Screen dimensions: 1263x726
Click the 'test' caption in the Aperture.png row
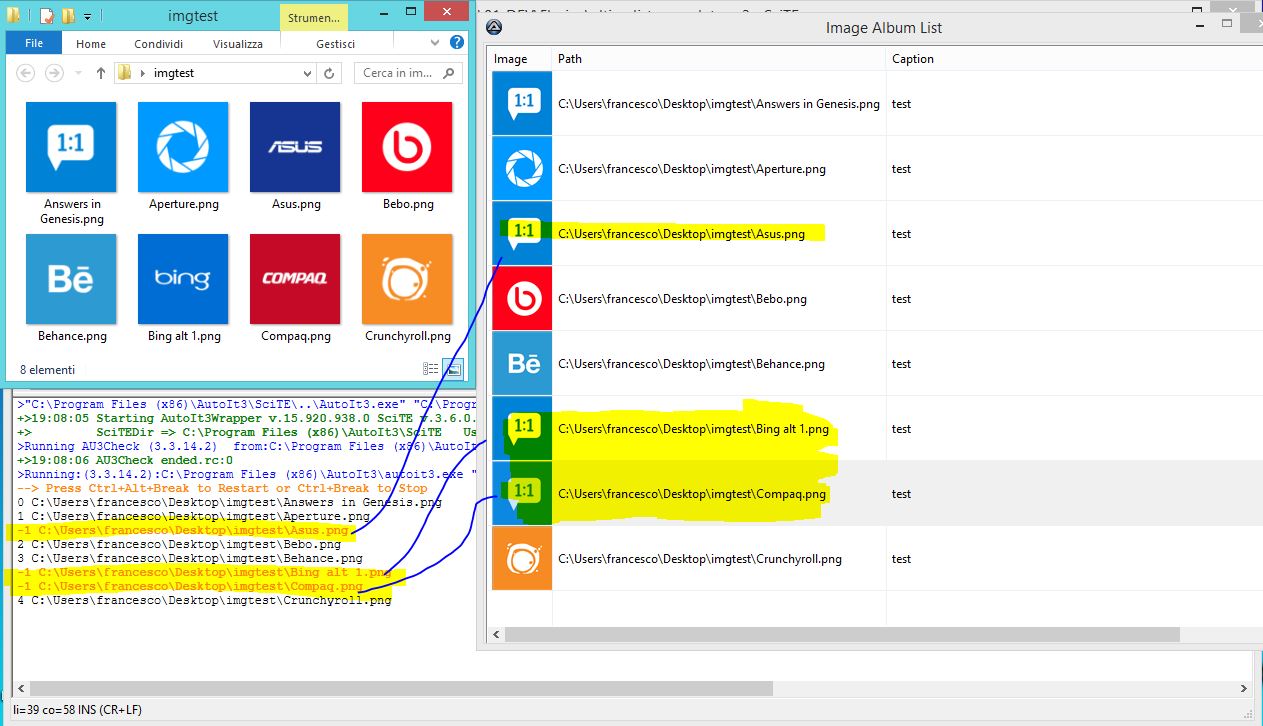pyautogui.click(x=901, y=169)
